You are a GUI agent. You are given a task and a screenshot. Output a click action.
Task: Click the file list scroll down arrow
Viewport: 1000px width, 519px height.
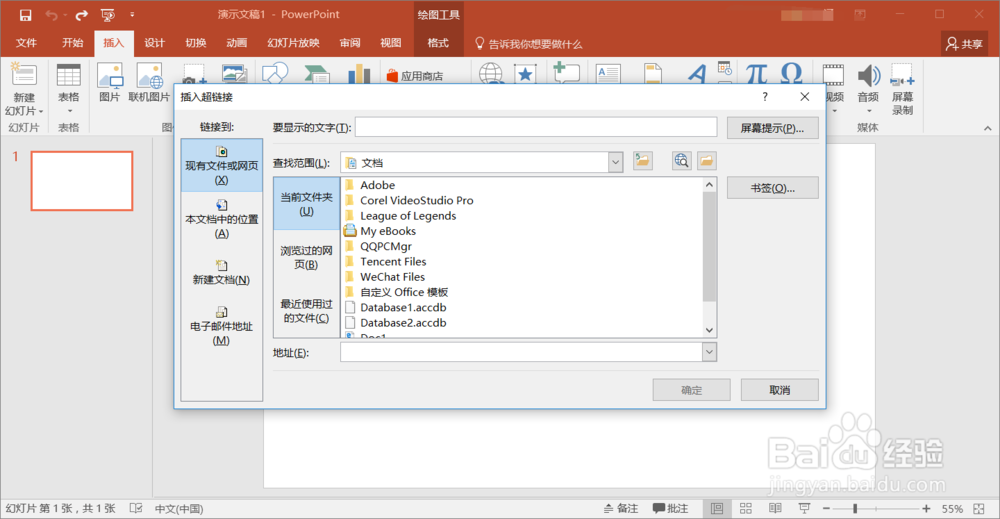709,330
